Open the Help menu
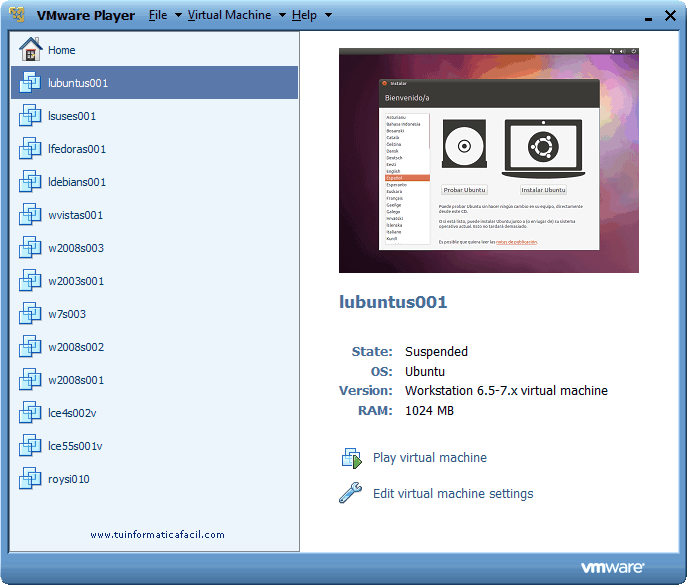The image size is (687, 585). [304, 15]
